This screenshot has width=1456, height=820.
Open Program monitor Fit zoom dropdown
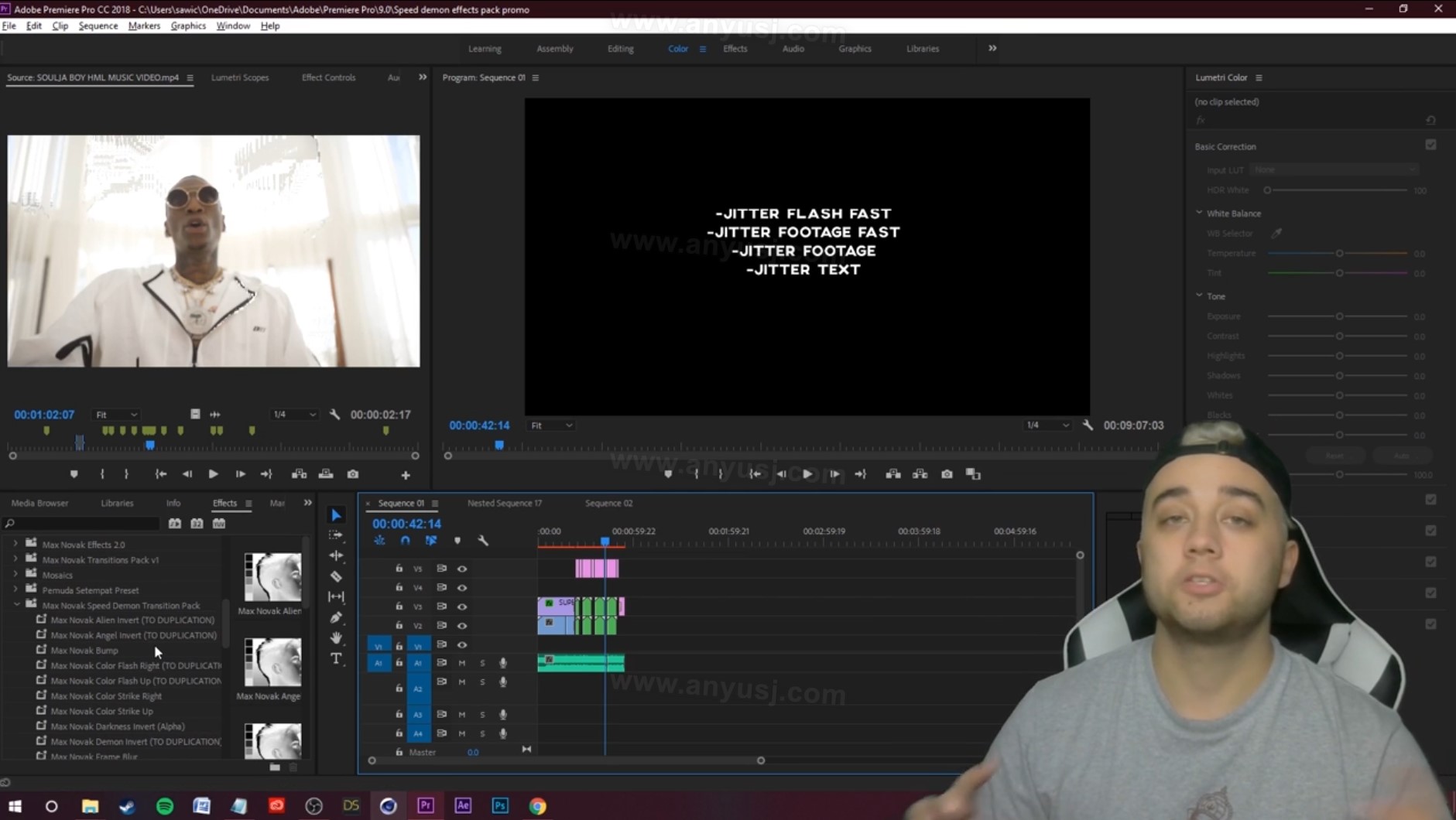click(551, 425)
